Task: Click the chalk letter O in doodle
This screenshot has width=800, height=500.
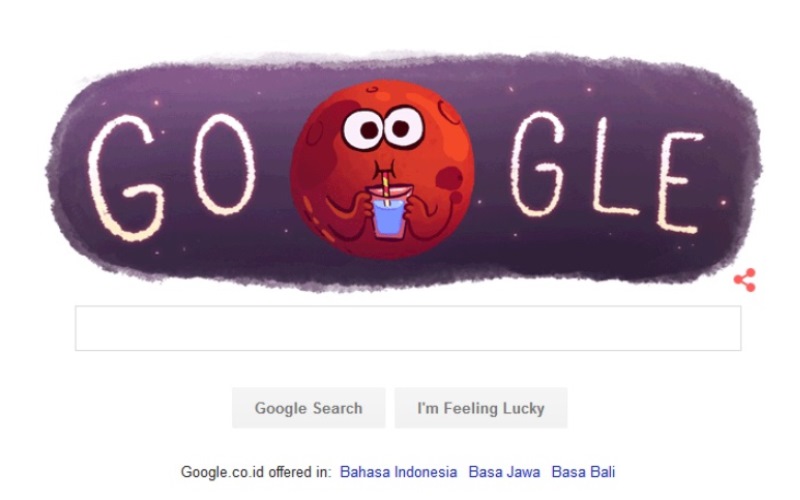Action: (224, 164)
